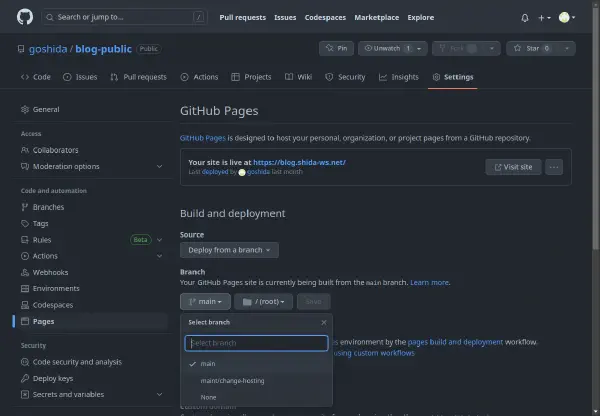
Task: Open the Deploy from a branch dropdown
Action: pyautogui.click(x=229, y=250)
